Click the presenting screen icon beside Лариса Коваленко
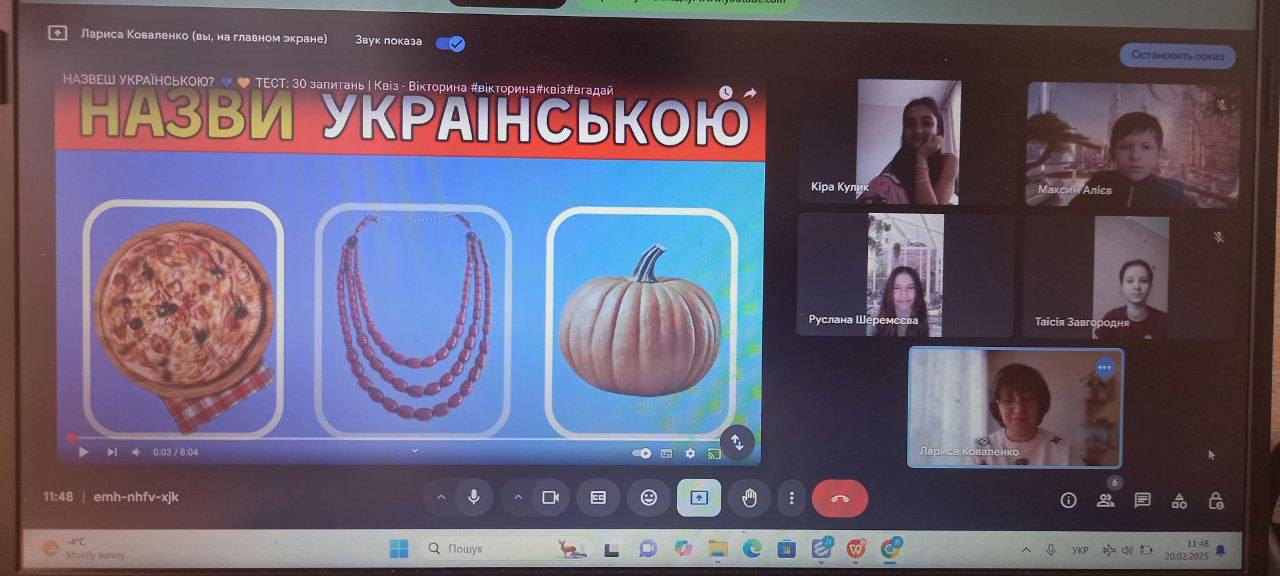Viewport: 1280px width, 576px height. pyautogui.click(x=57, y=33)
